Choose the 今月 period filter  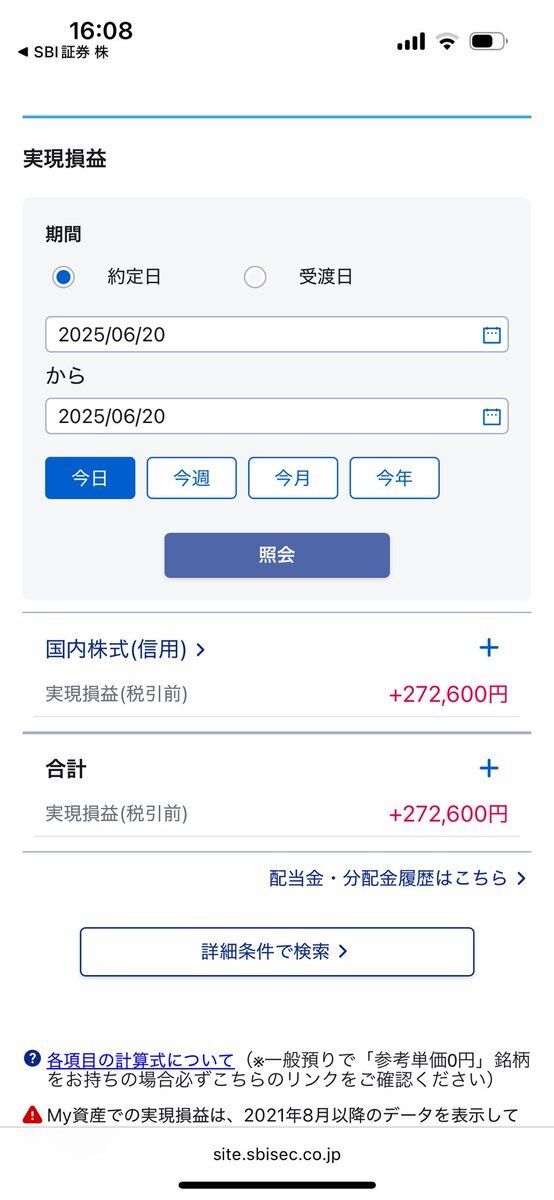[293, 478]
